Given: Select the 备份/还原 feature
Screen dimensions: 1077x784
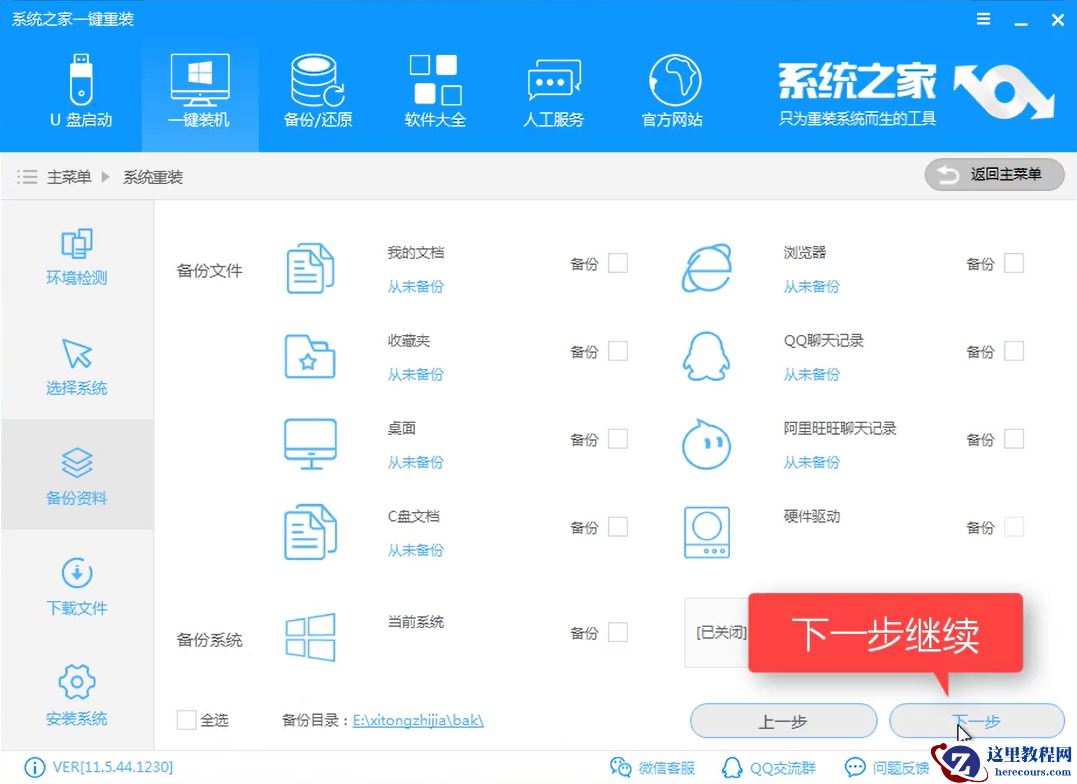Looking at the screenshot, I should (x=316, y=90).
